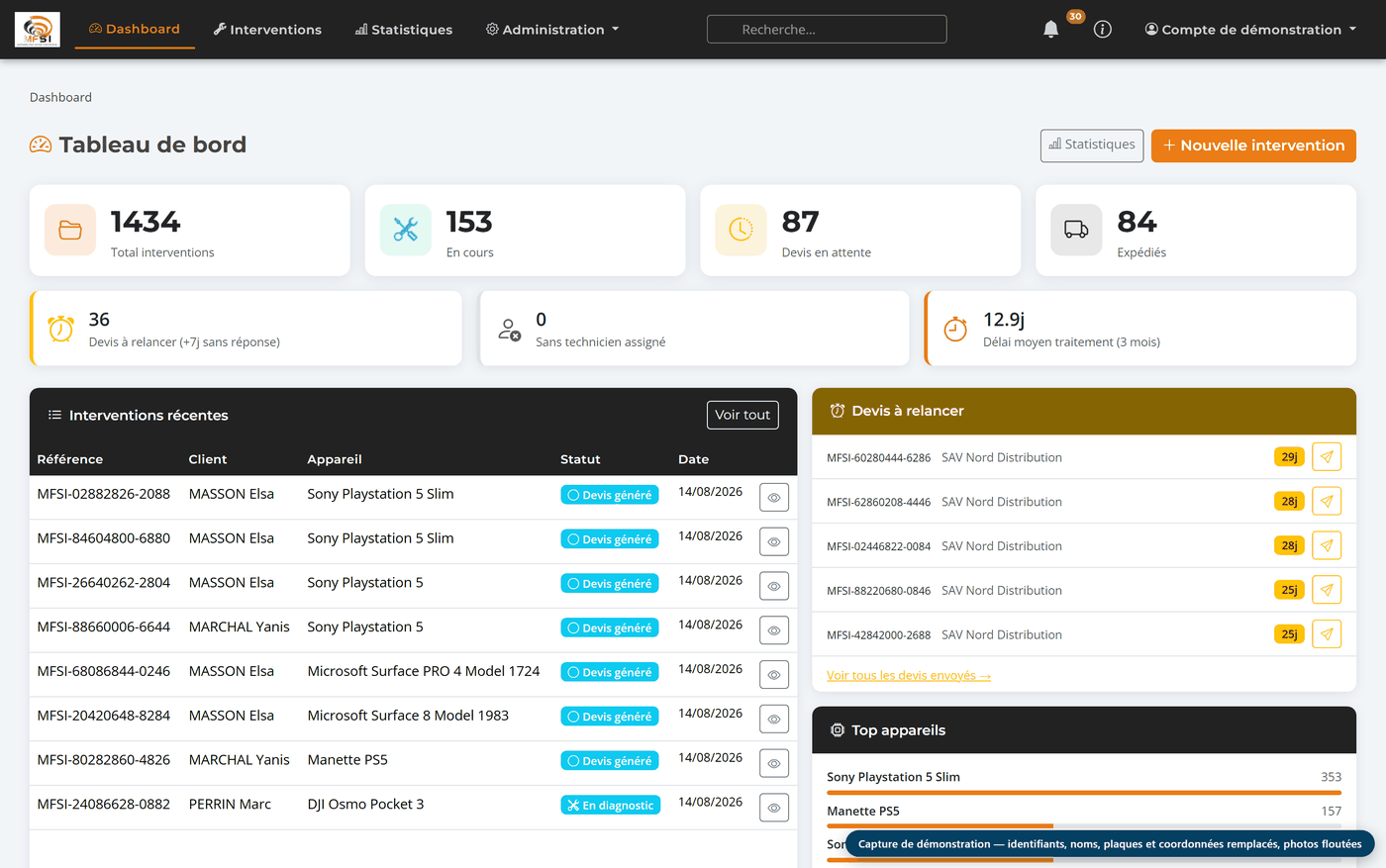The height and width of the screenshot is (868, 1386).
Task: Open the Compte de démonstration account menu
Action: point(1250,30)
